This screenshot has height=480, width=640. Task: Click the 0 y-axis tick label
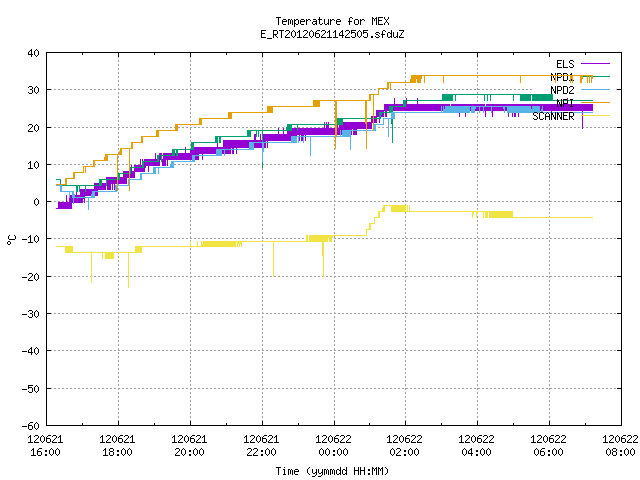[37, 202]
